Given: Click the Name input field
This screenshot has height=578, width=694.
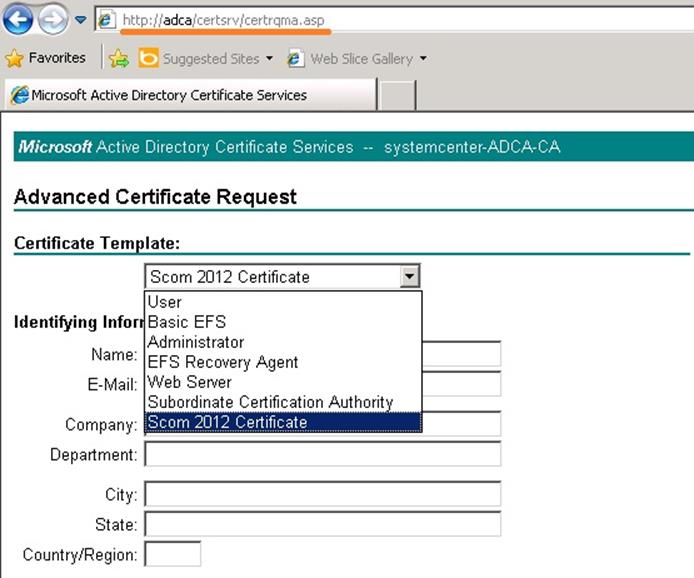Looking at the screenshot, I should tap(462, 354).
